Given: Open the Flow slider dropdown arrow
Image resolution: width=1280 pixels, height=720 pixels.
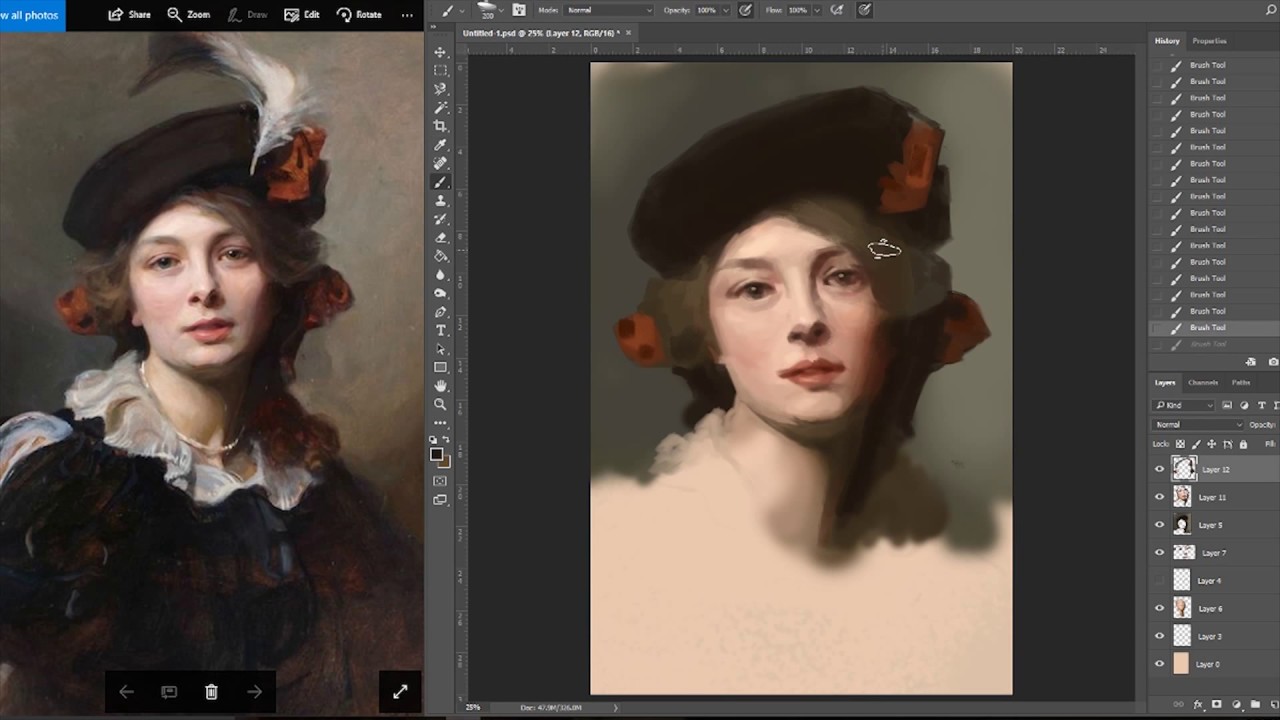Looking at the screenshot, I should point(818,10).
